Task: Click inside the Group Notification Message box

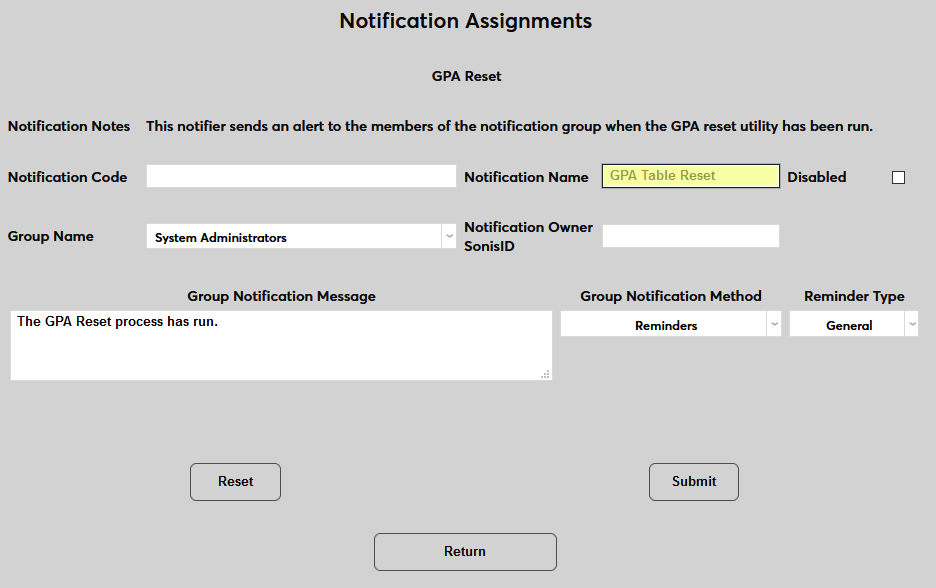Action: coord(280,345)
